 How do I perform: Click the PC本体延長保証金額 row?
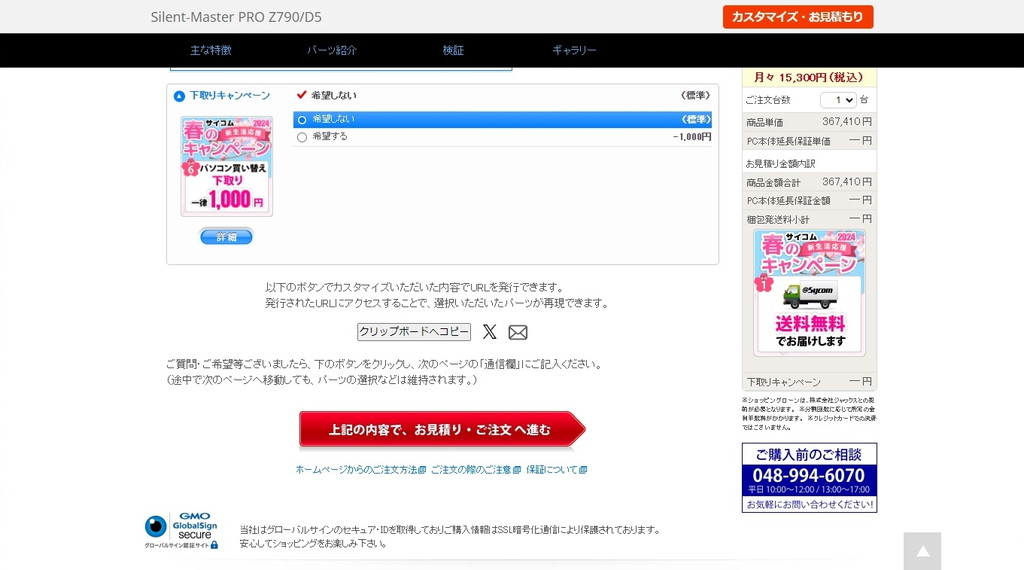[x=809, y=200]
